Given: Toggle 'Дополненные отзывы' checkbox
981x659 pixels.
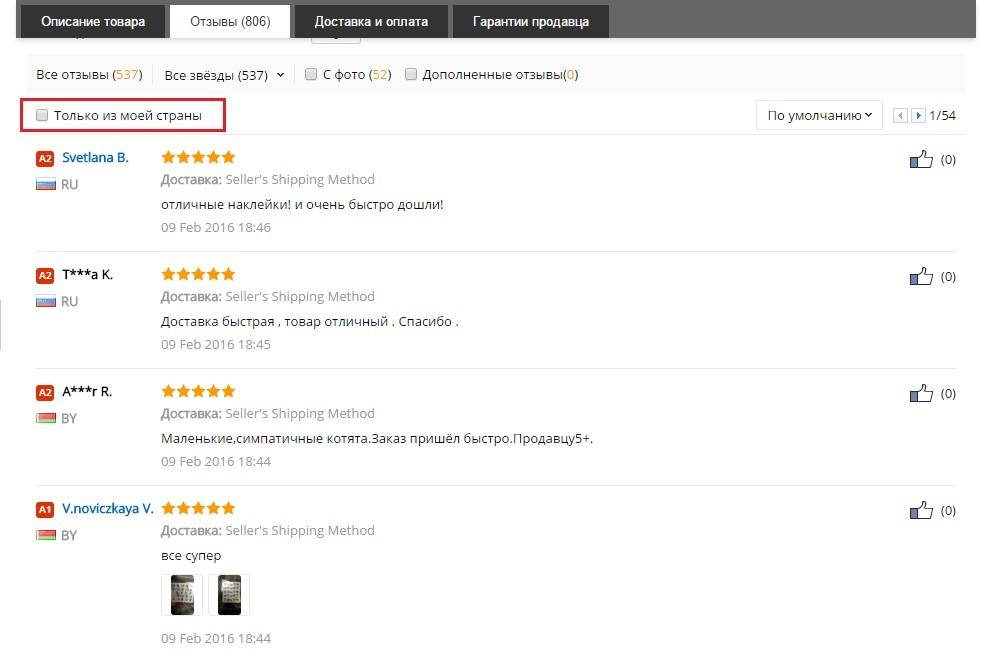Looking at the screenshot, I should [411, 74].
